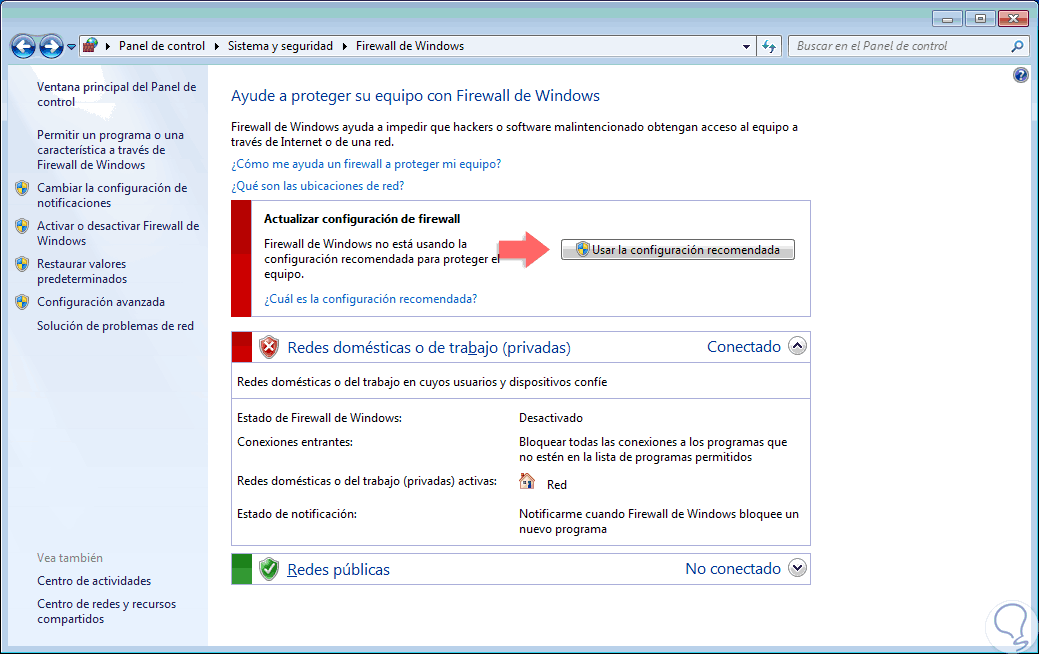Select Redes domésticas o de trabajo (privadas) heading
The image size is (1039, 654).
coord(429,347)
